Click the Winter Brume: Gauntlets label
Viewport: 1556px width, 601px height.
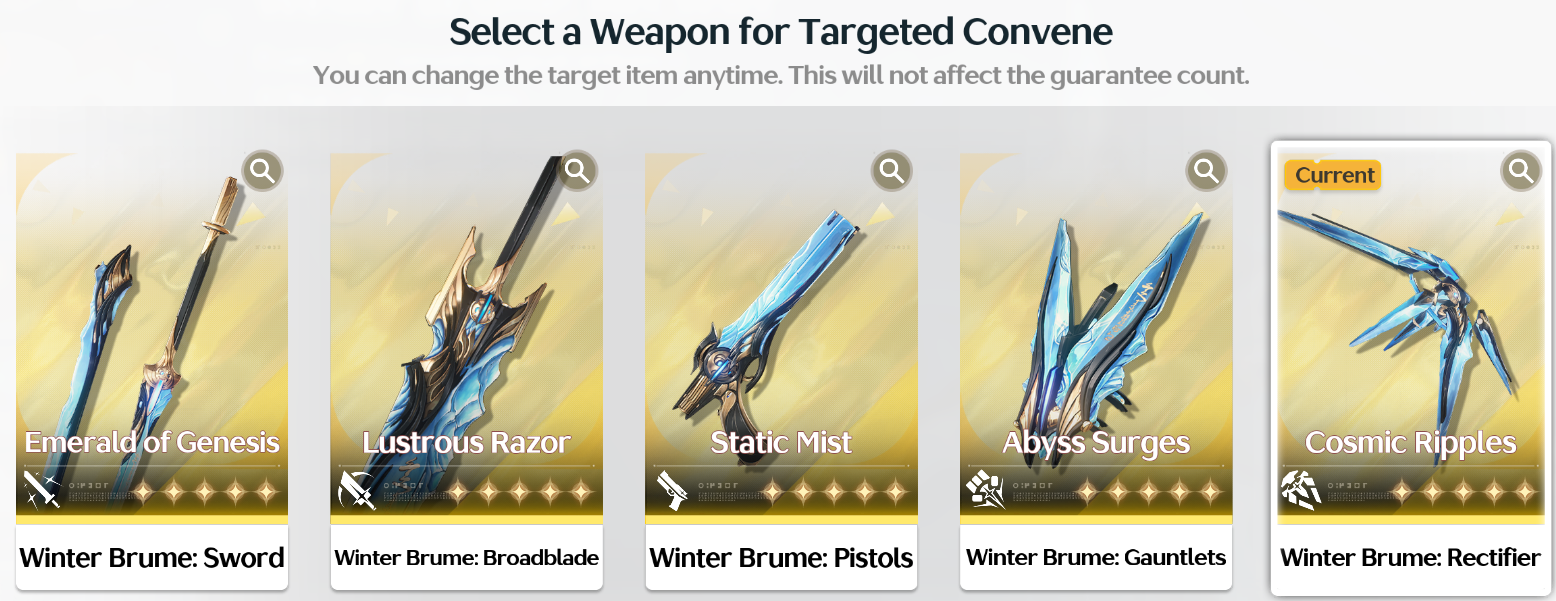click(x=1096, y=558)
